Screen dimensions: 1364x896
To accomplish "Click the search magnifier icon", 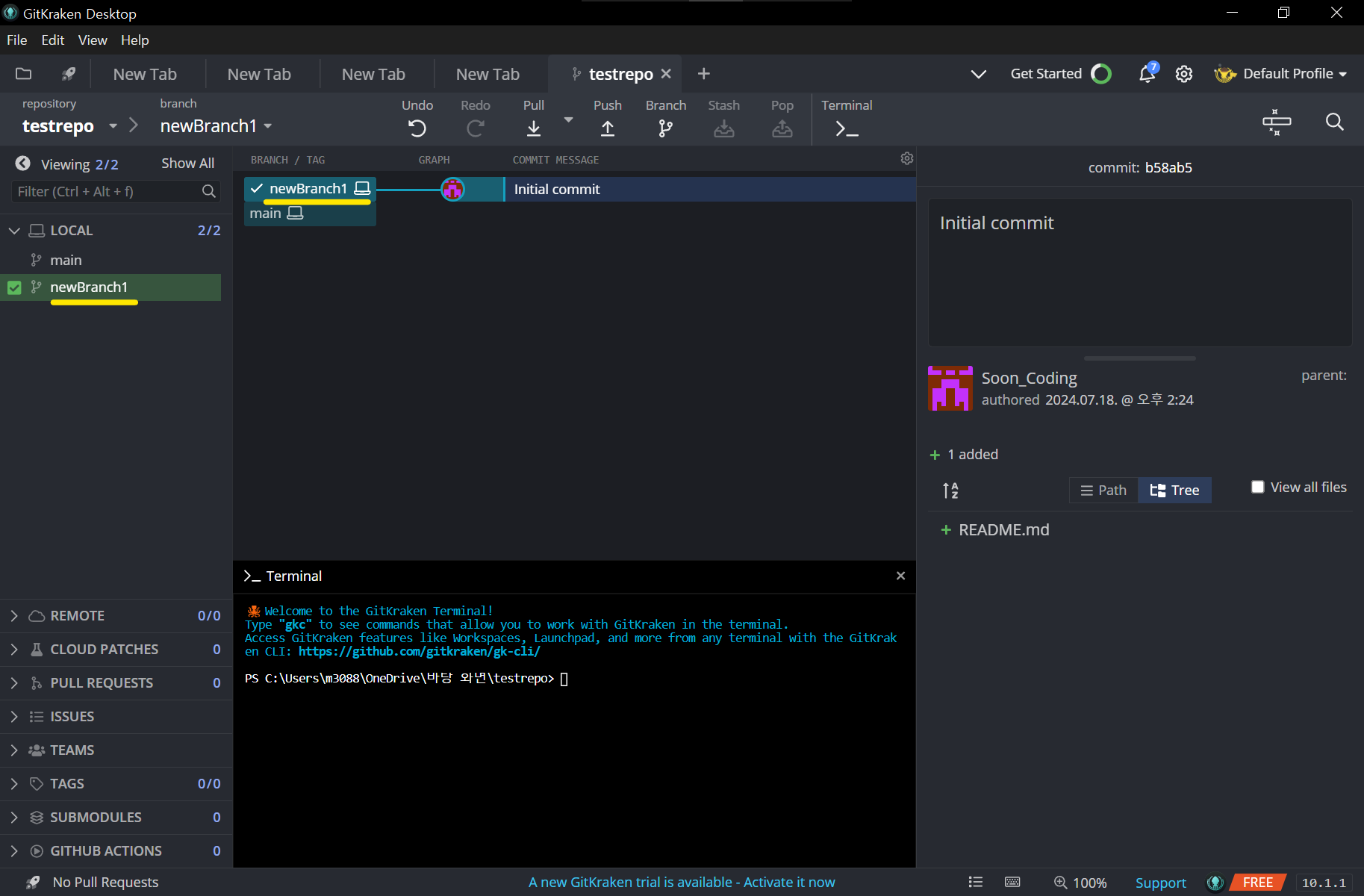I will tap(1335, 122).
